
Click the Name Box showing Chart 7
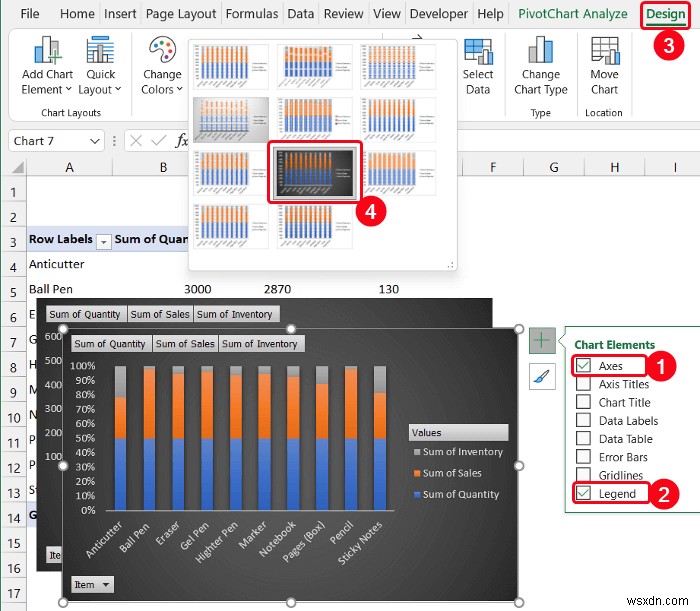[x=49, y=141]
